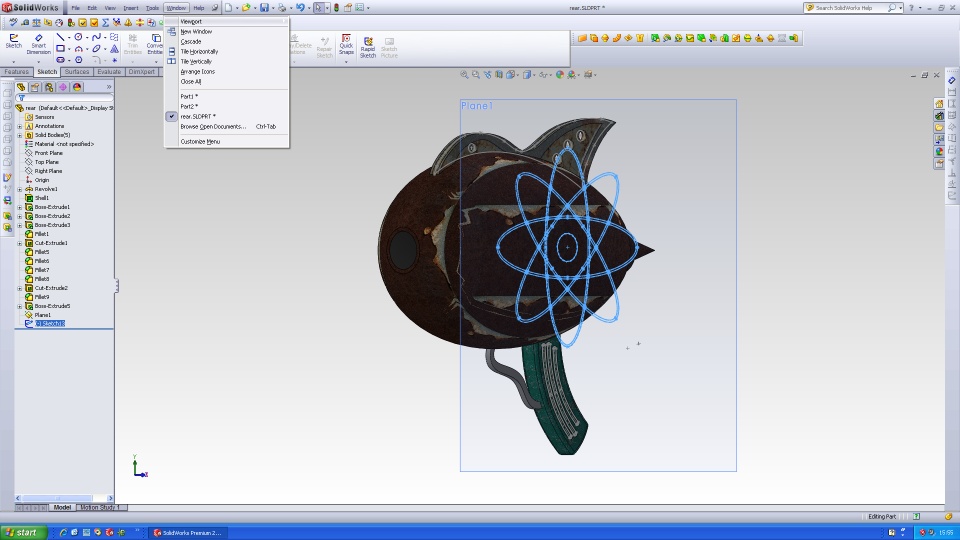Click the feature tree horizontal scrollbar

(x=64, y=498)
